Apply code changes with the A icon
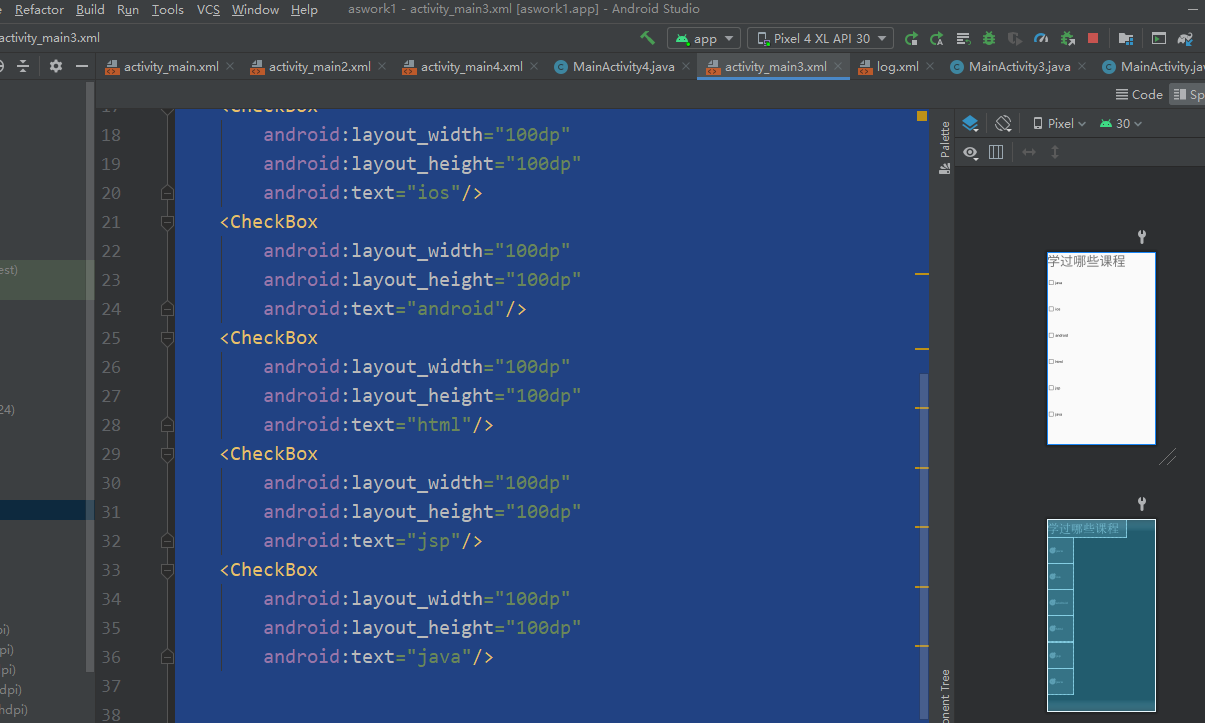Viewport: 1205px width, 723px height. pos(937,38)
